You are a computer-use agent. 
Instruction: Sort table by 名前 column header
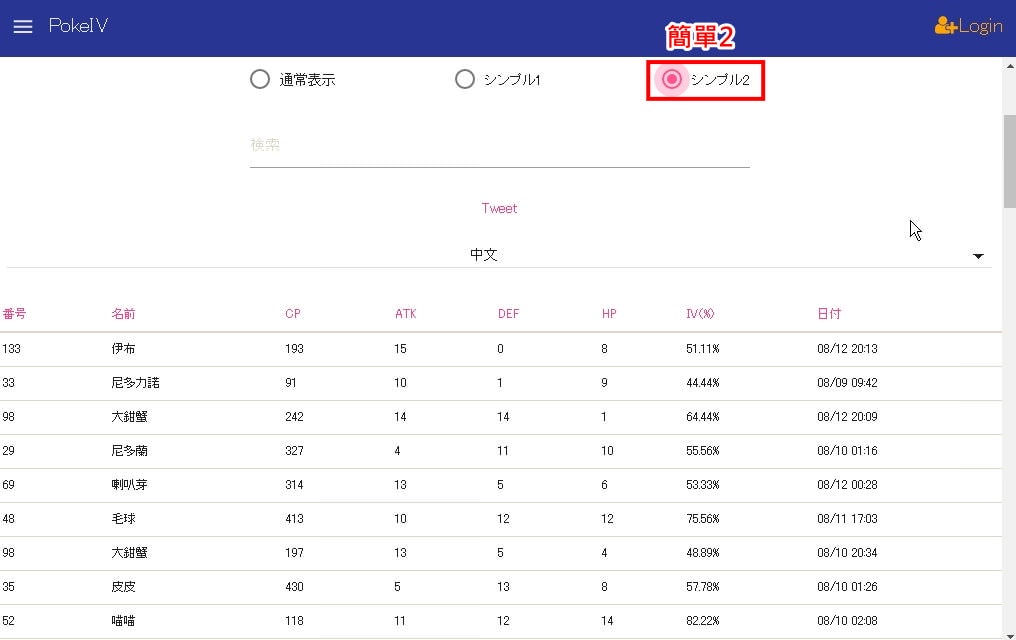[123, 314]
